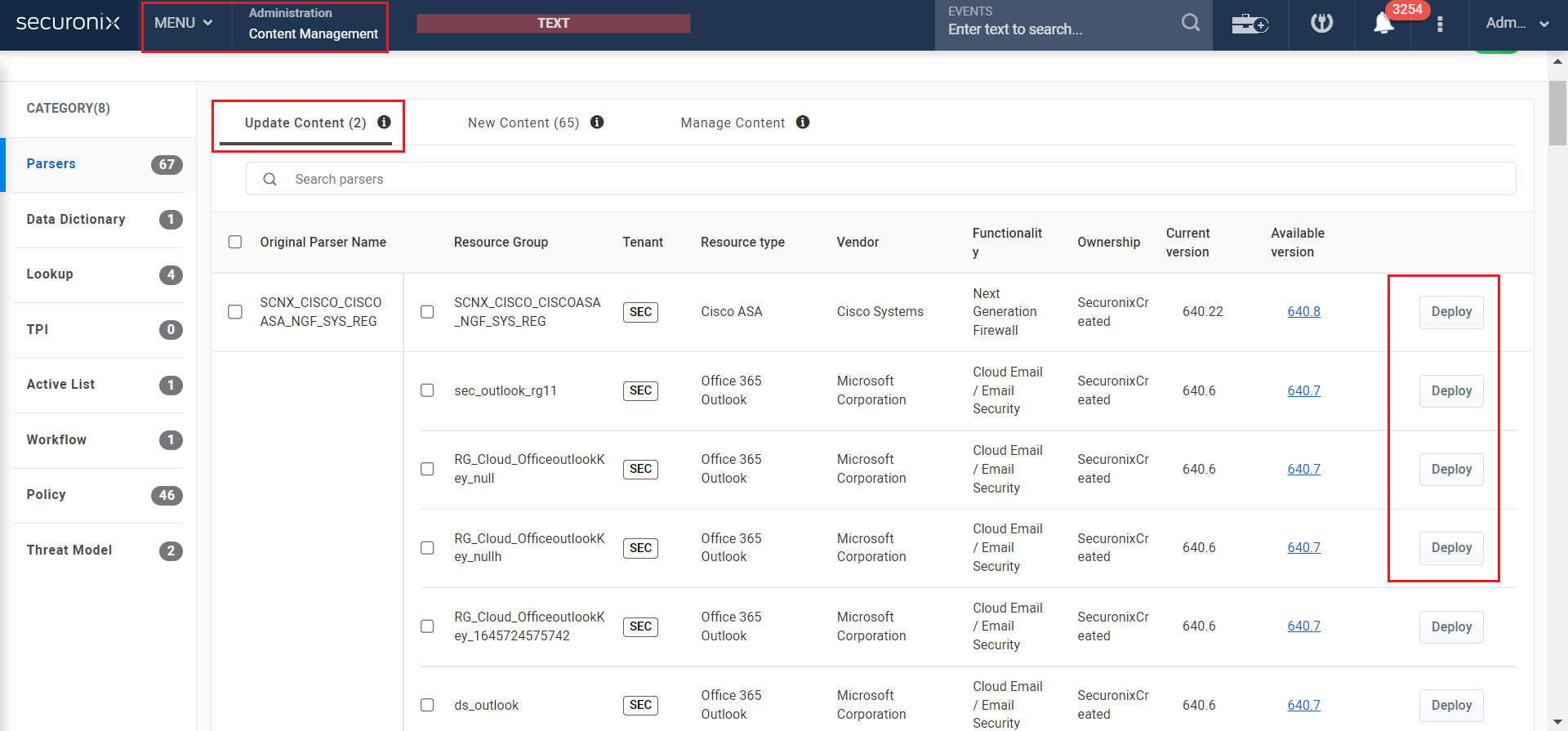Open 640.7 link for RG_Cloud_OfficeoutlookKey_1645724575742
The image size is (1568, 731).
[x=1303, y=626]
